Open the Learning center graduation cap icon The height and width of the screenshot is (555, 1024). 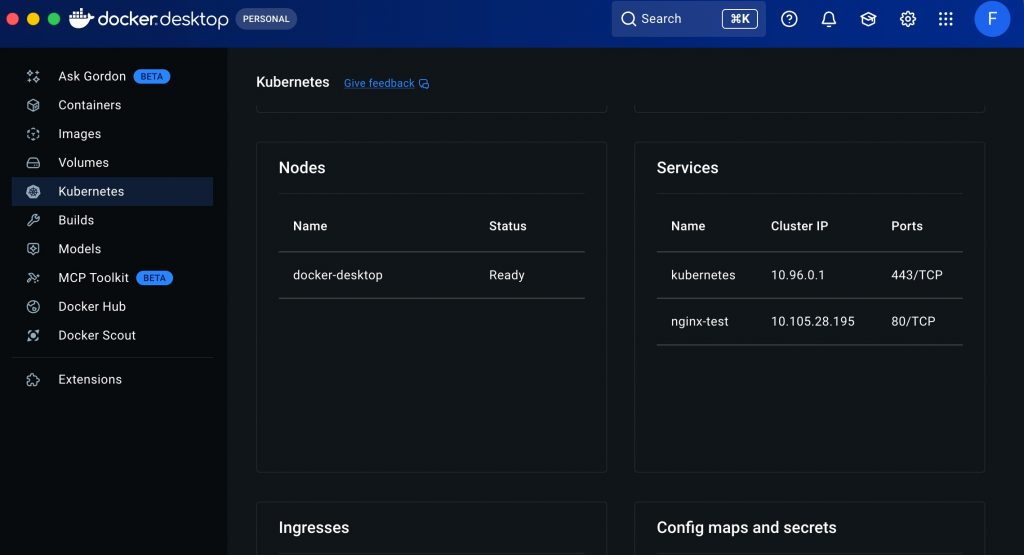tap(868, 19)
